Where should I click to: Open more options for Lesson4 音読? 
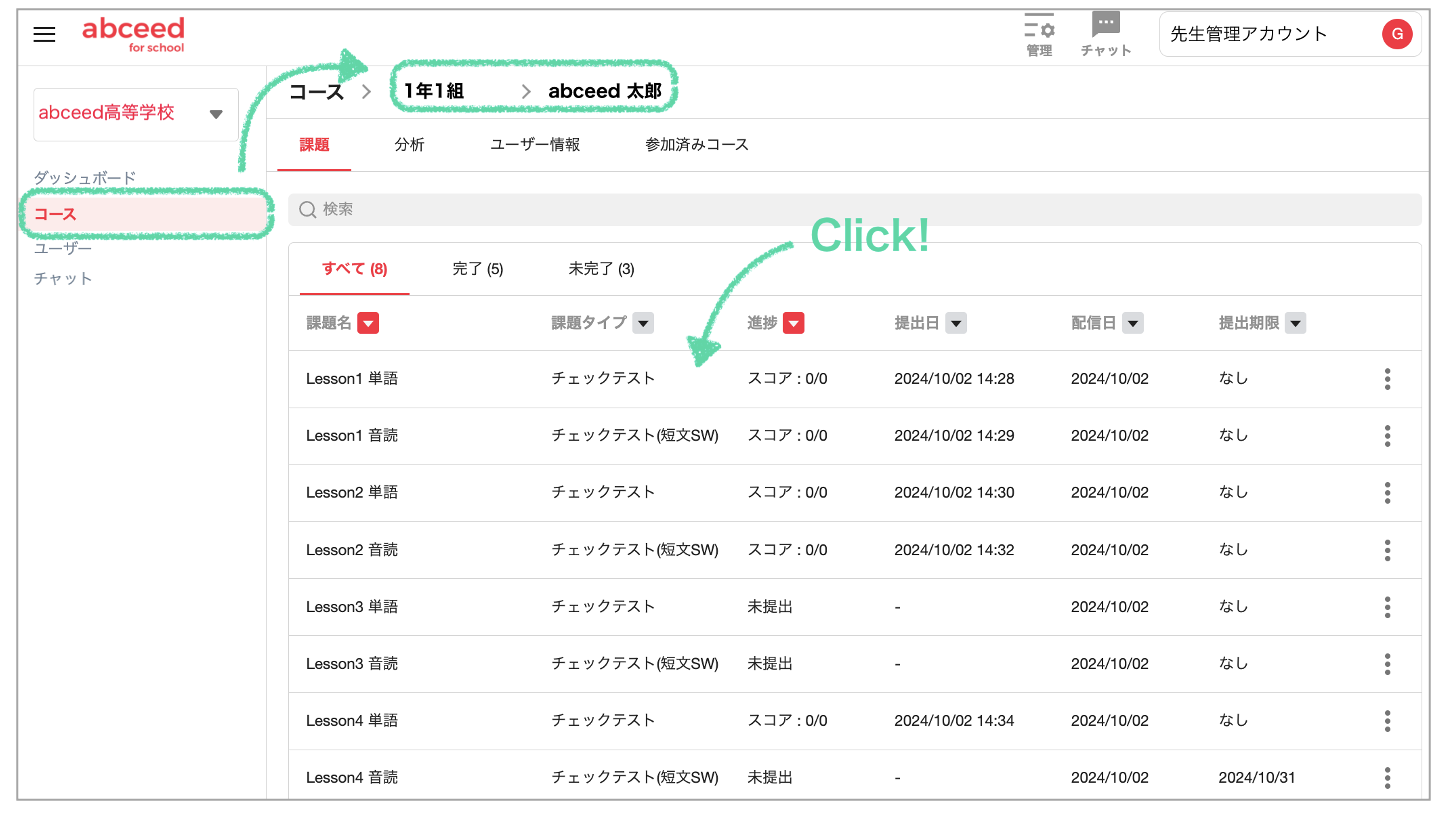1387,778
